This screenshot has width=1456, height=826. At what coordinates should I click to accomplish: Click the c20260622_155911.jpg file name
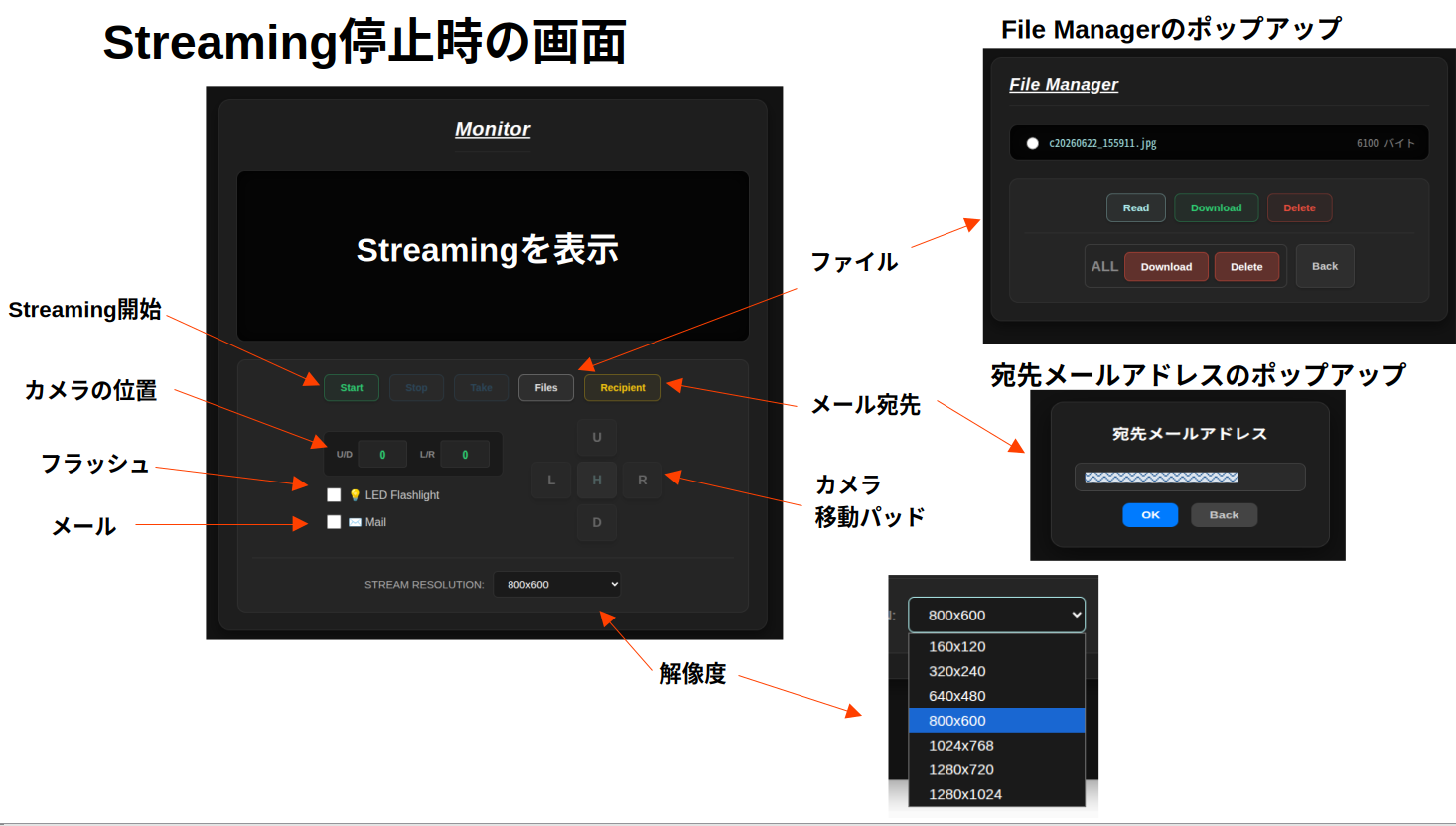point(1102,143)
